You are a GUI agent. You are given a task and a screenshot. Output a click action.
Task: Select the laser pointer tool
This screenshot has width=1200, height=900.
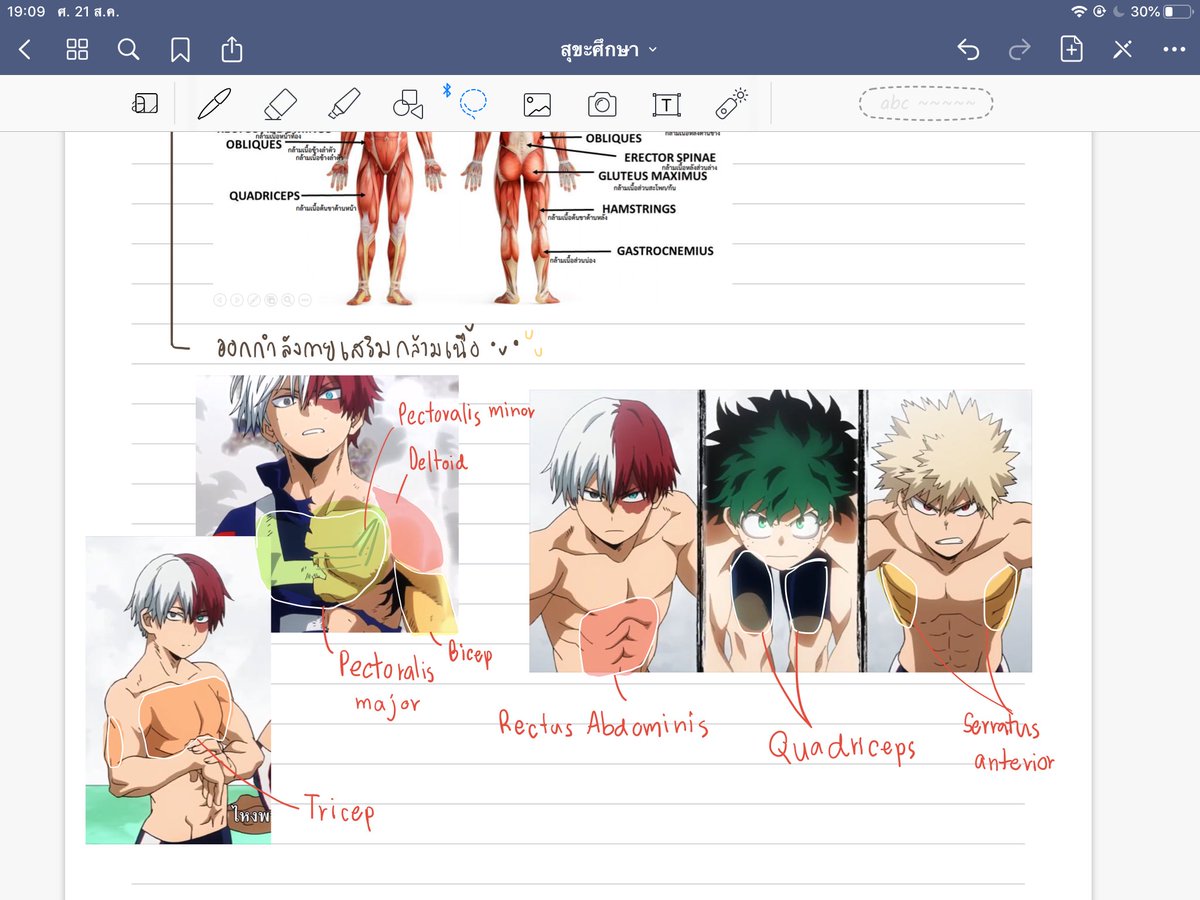click(x=731, y=103)
